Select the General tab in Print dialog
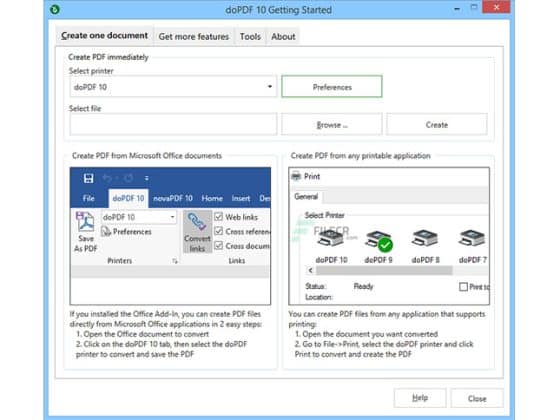This screenshot has width=560, height=420. point(306,196)
